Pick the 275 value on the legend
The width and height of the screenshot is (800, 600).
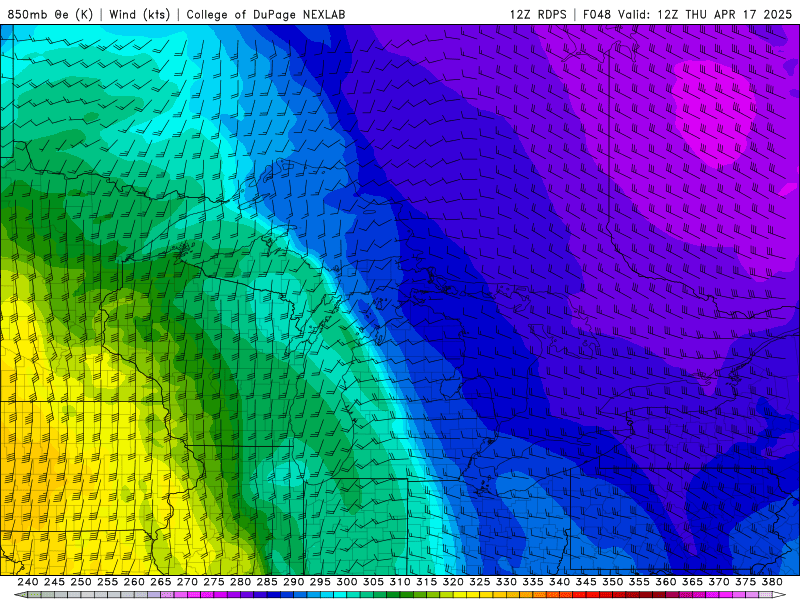213,582
